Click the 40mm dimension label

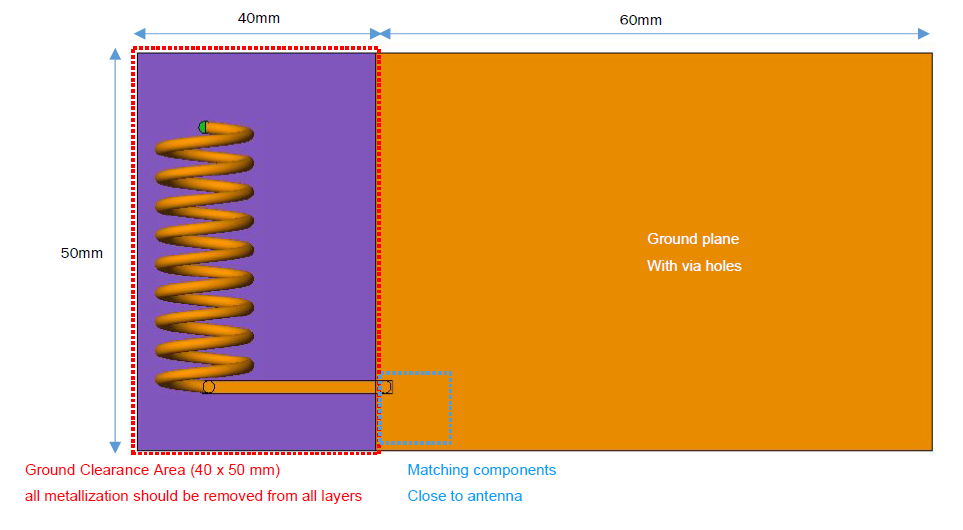point(258,19)
